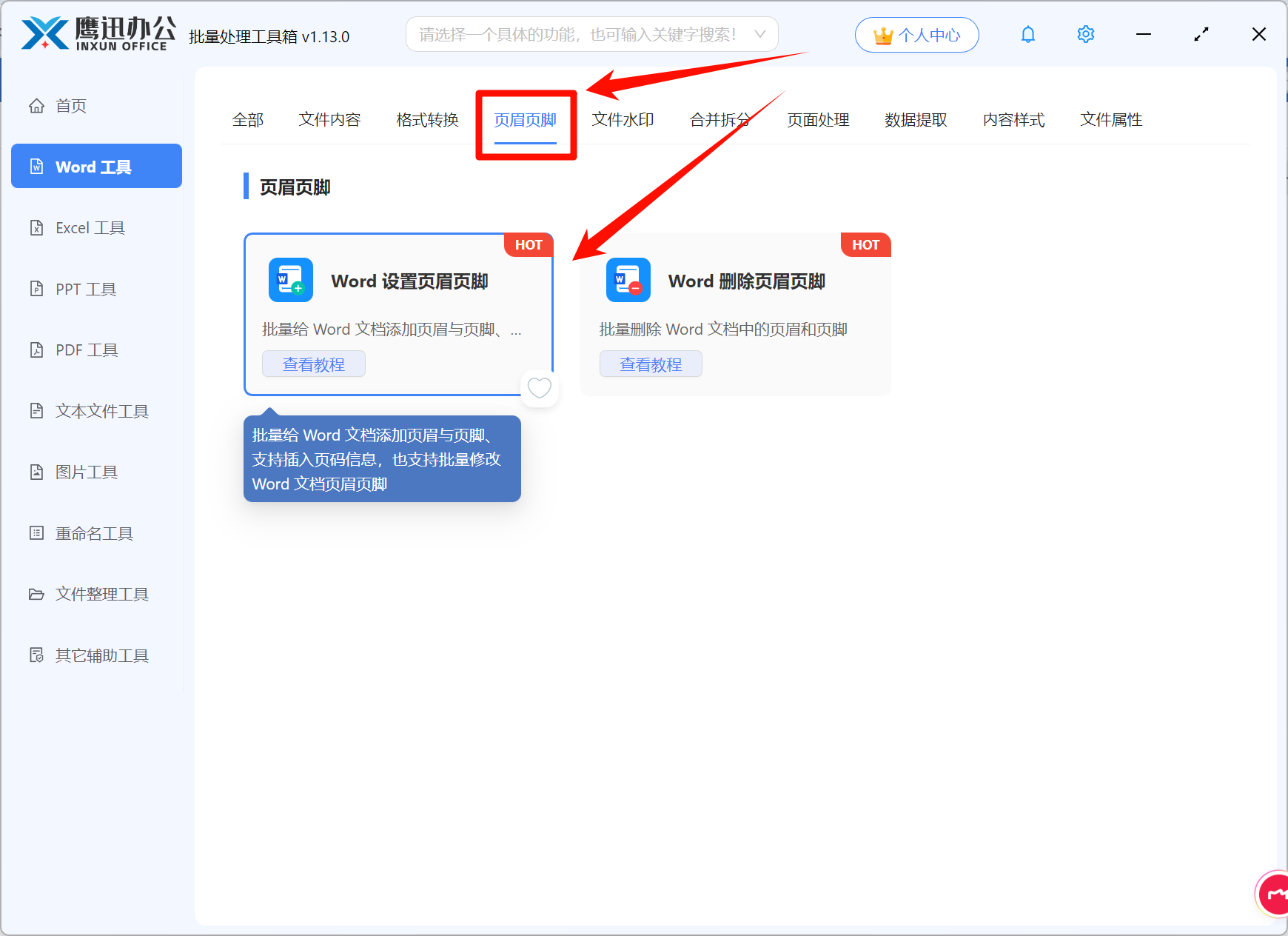The height and width of the screenshot is (936, 1288).
Task: Switch to the 文件水印 tab
Action: (623, 120)
